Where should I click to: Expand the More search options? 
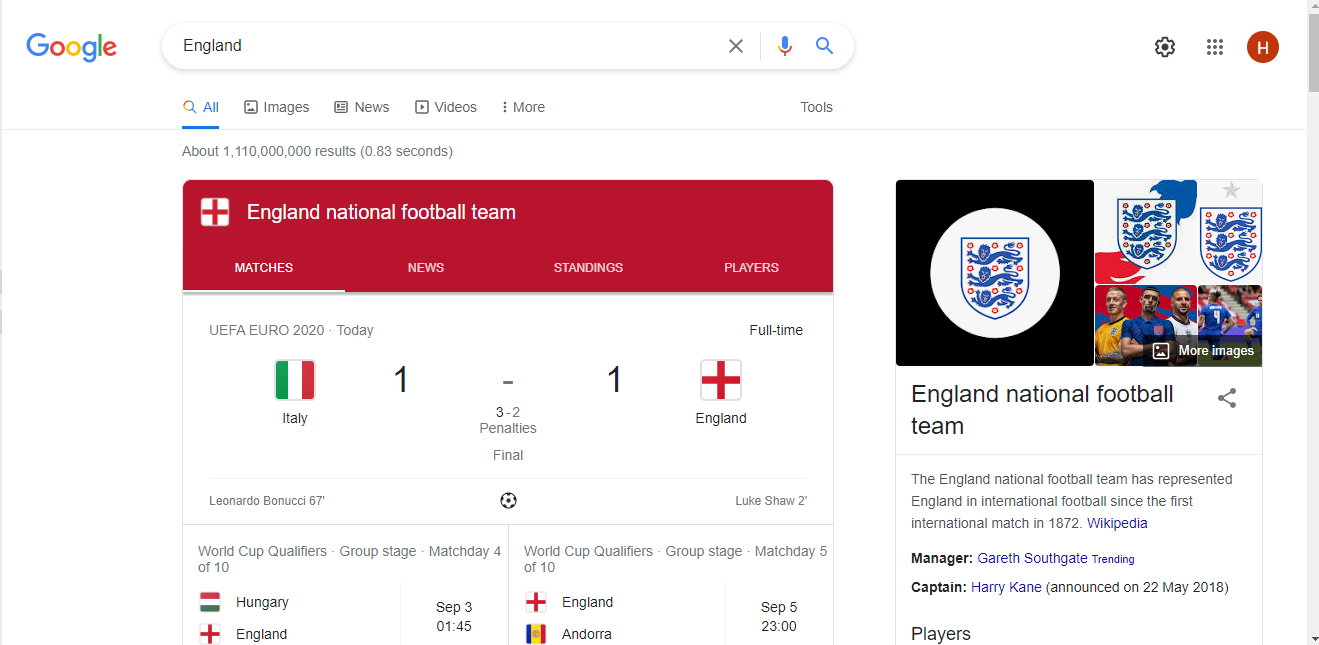[x=523, y=107]
